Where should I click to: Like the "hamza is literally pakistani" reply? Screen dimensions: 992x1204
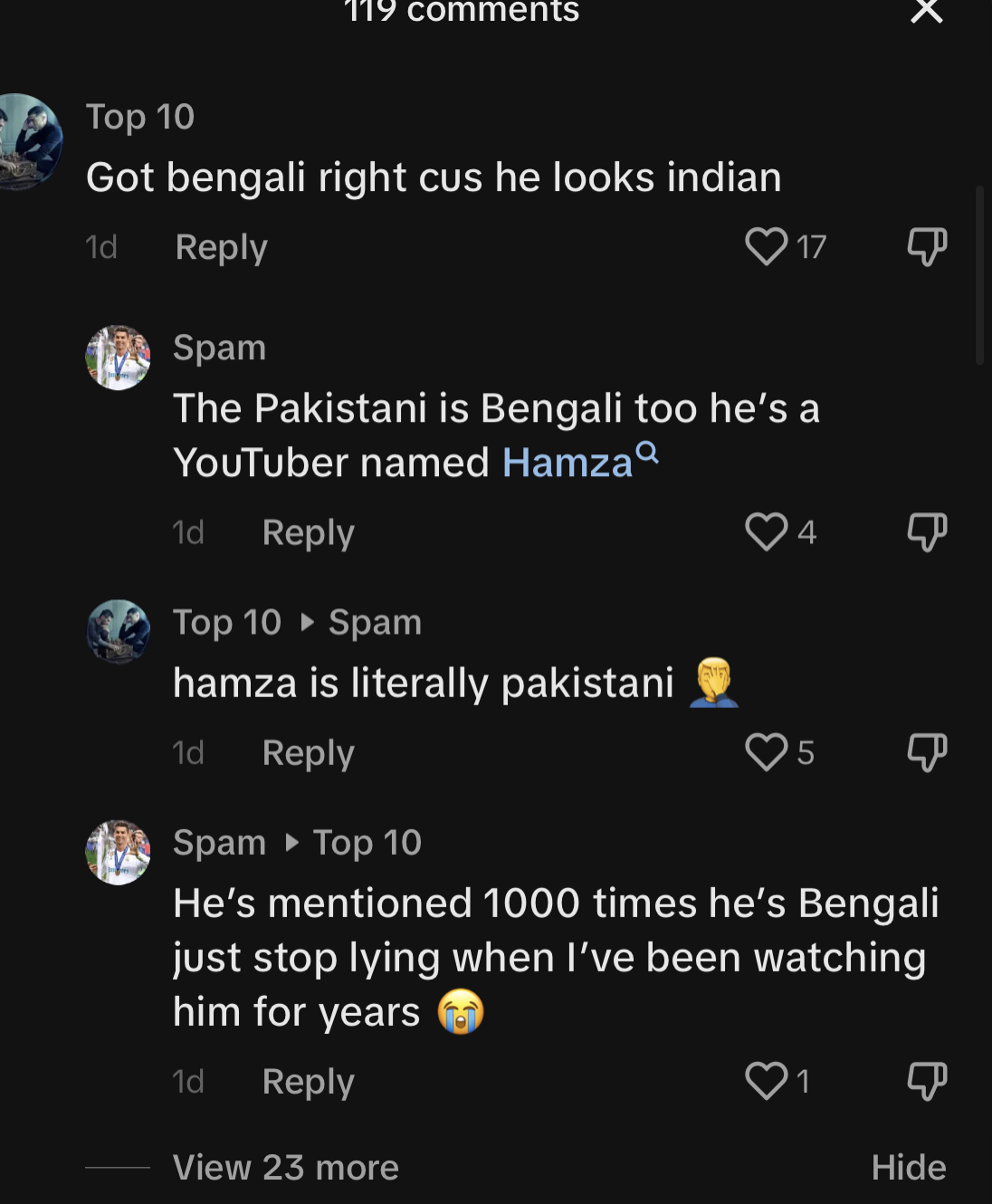(766, 752)
